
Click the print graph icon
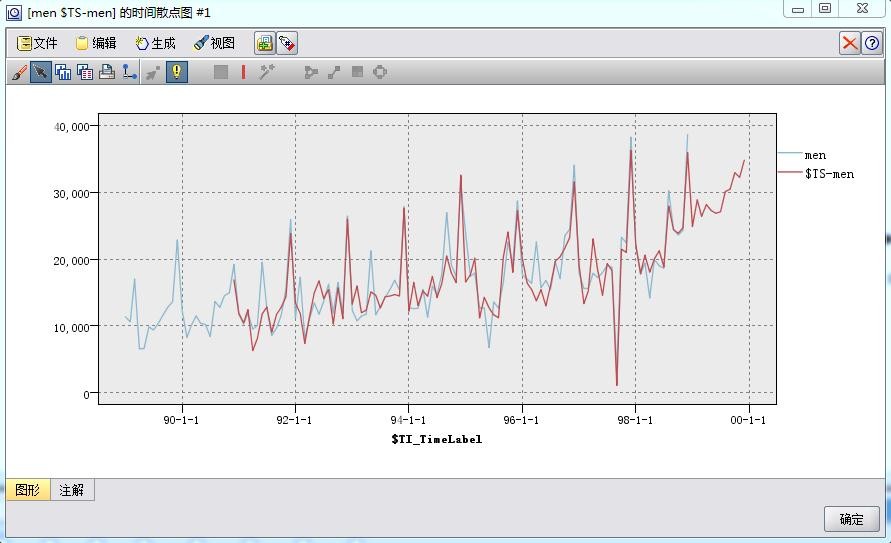(107, 72)
